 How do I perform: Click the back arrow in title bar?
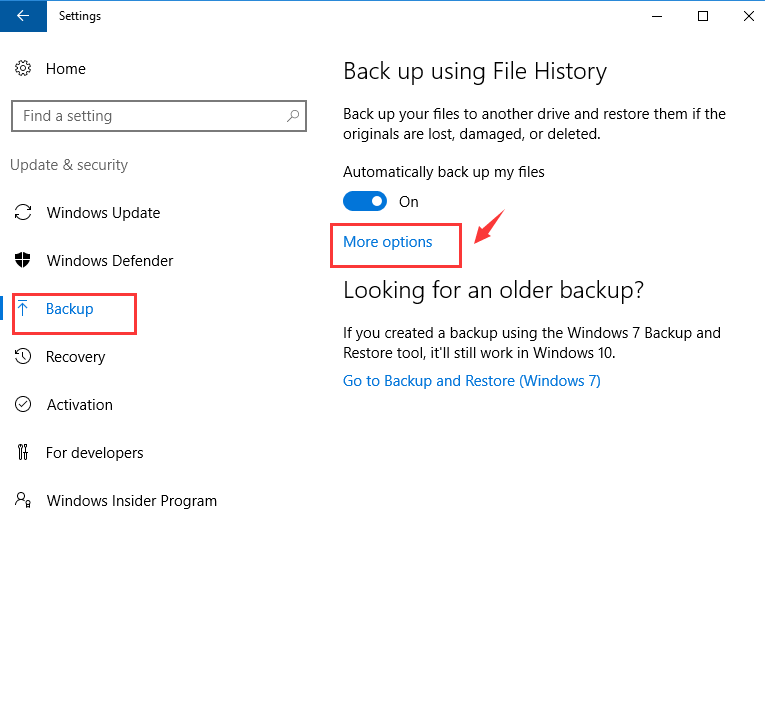coord(23,16)
